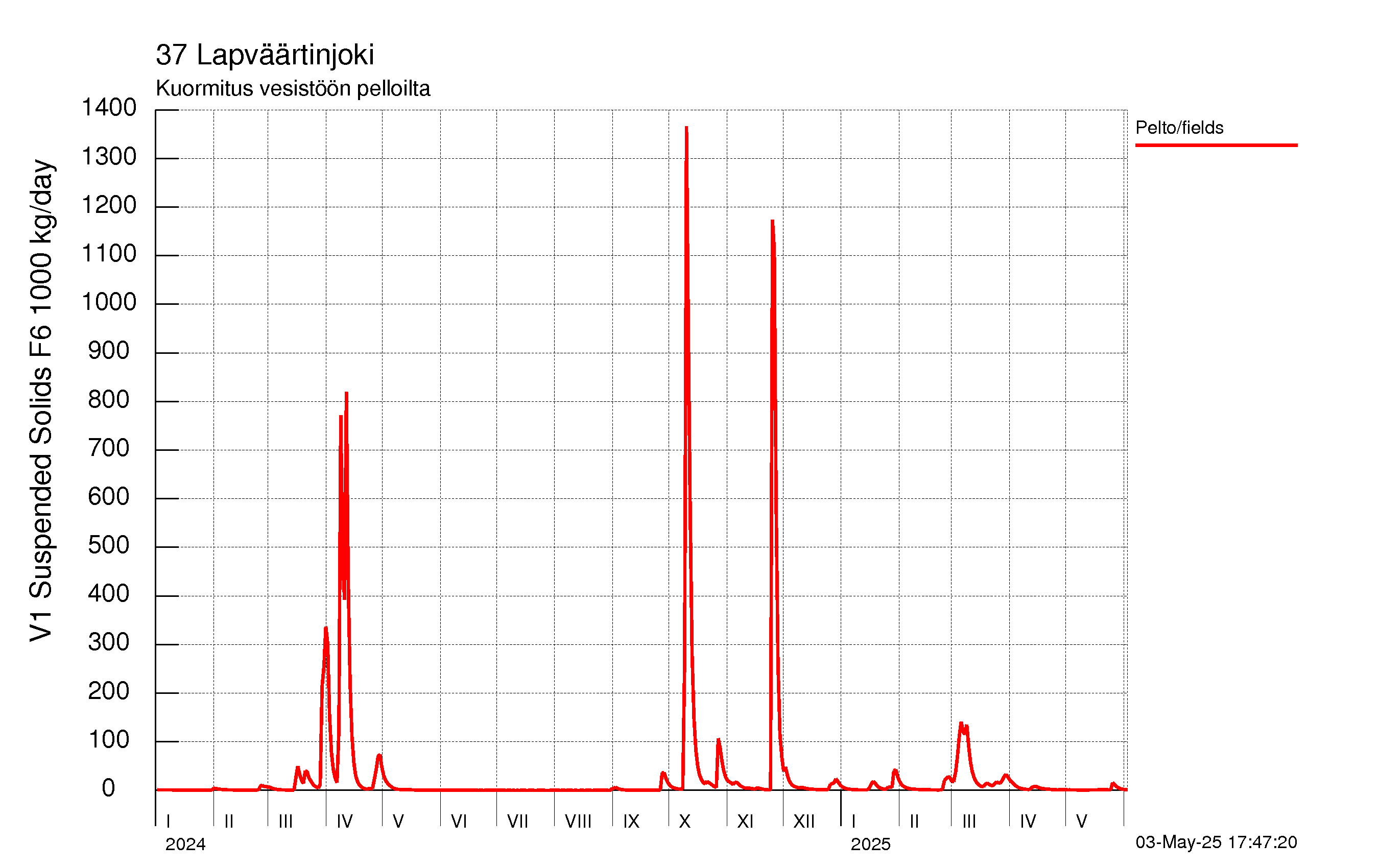The height and width of the screenshot is (868, 1379).
Task: Click month label "X" on the x-axis
Action: pos(685,822)
